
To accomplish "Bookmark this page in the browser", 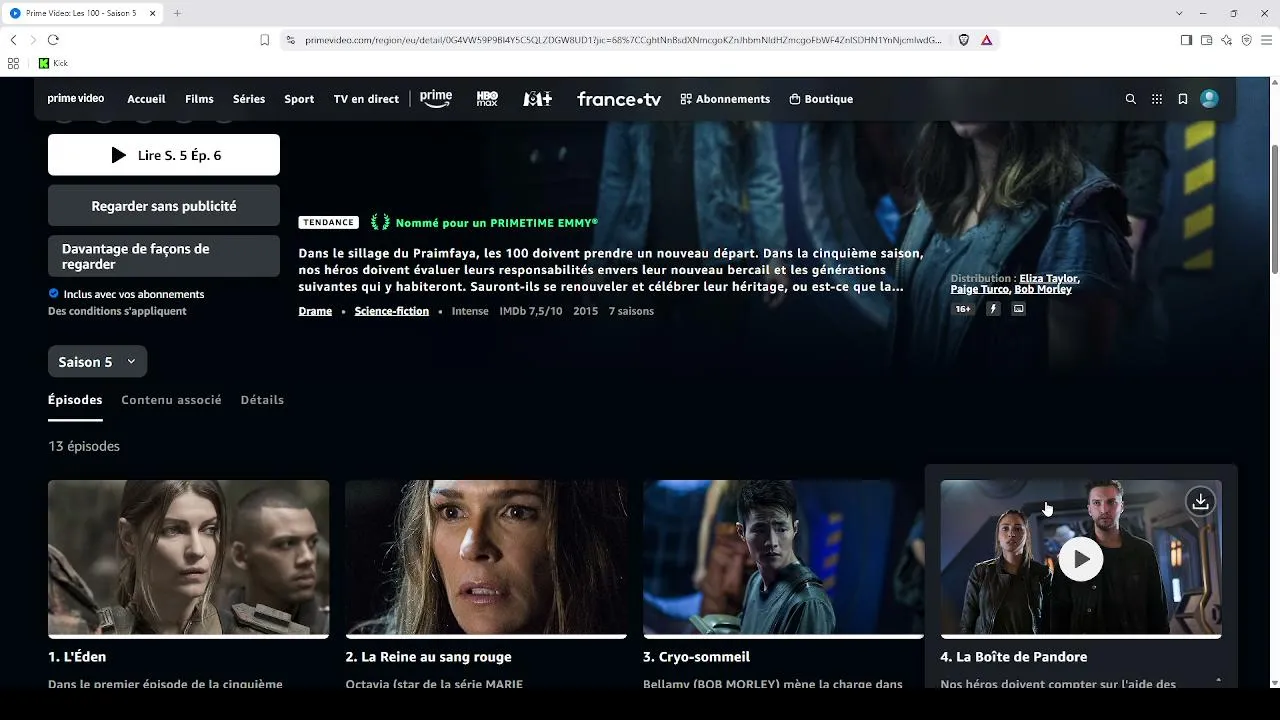I will click(264, 40).
